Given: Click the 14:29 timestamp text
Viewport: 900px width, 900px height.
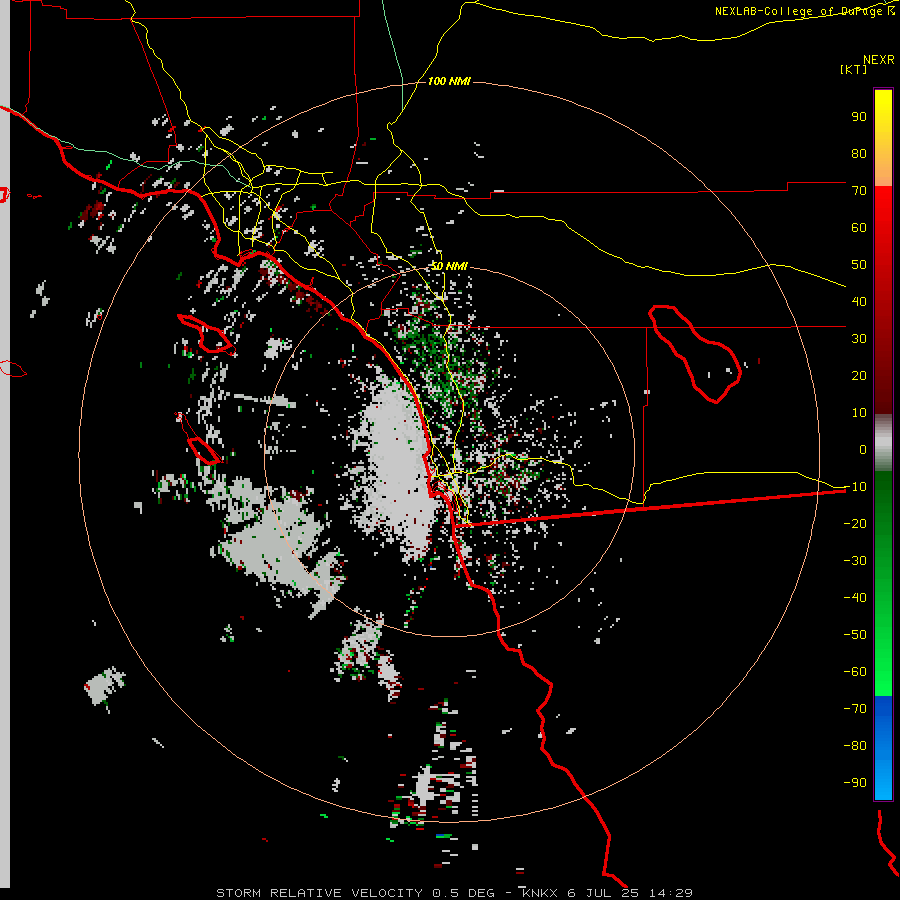Looking at the screenshot, I should [x=671, y=893].
